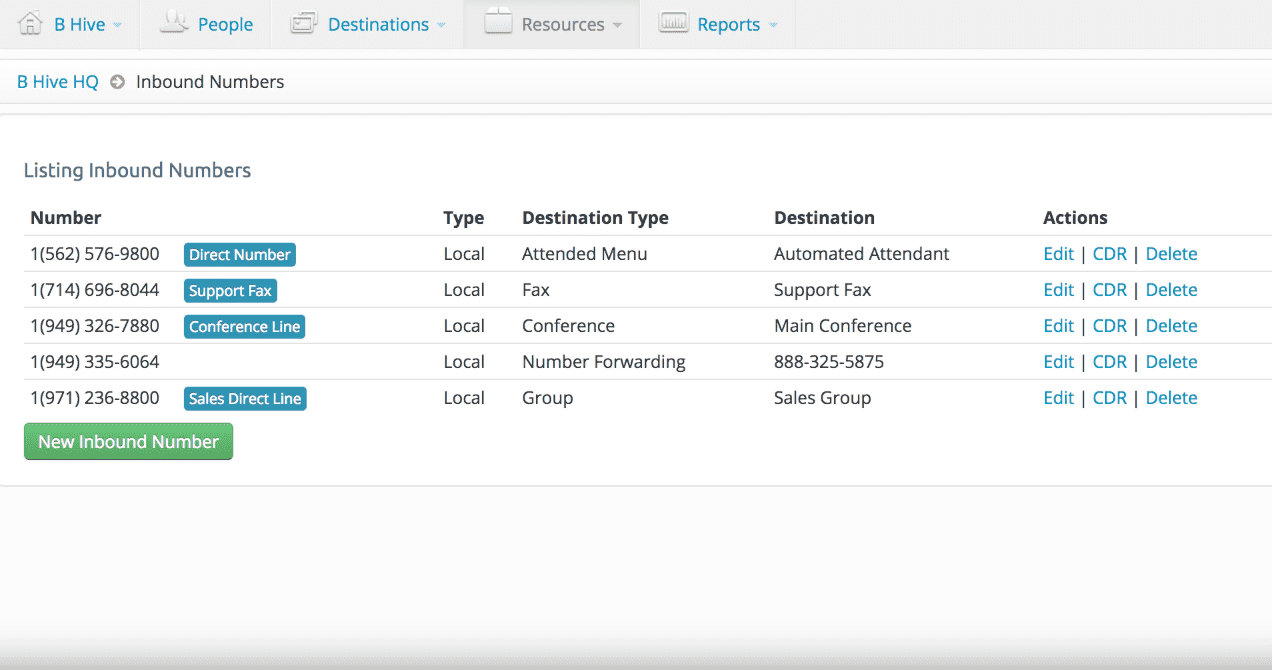Go to the People tab
The image size is (1273, 670).
pos(225,25)
